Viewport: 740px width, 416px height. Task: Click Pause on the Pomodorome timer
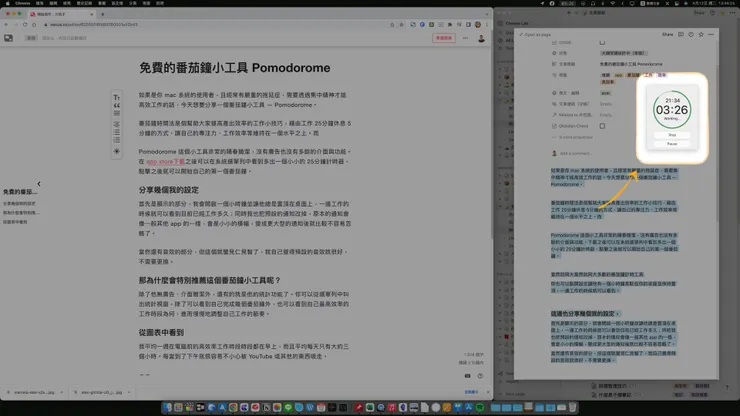[672, 144]
